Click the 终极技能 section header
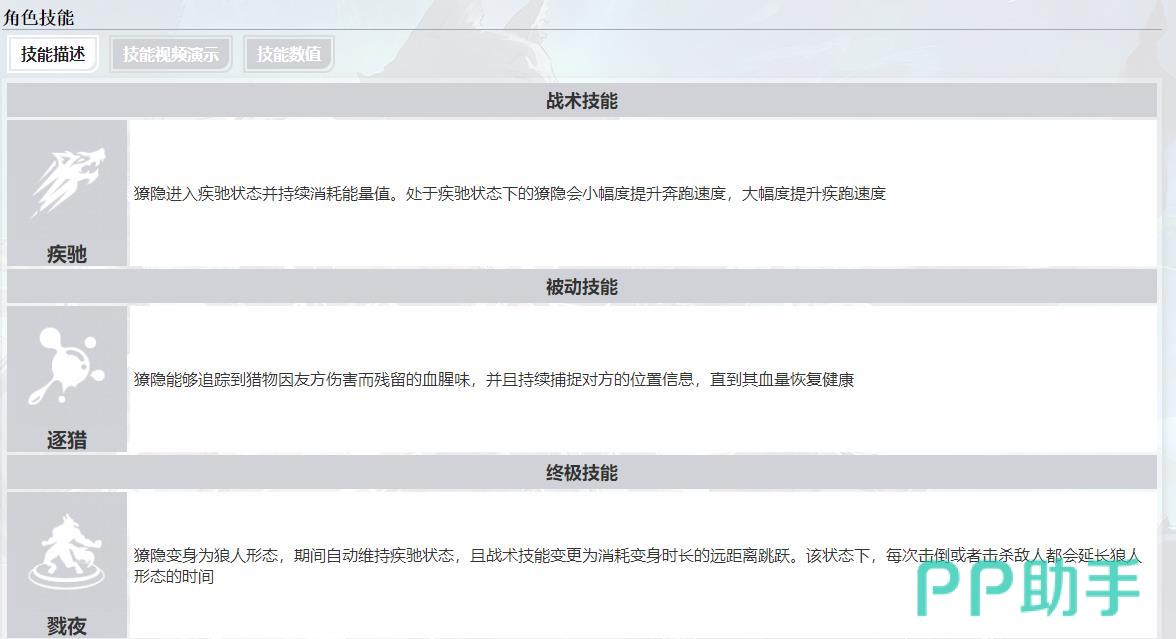1176x639 pixels. point(582,472)
